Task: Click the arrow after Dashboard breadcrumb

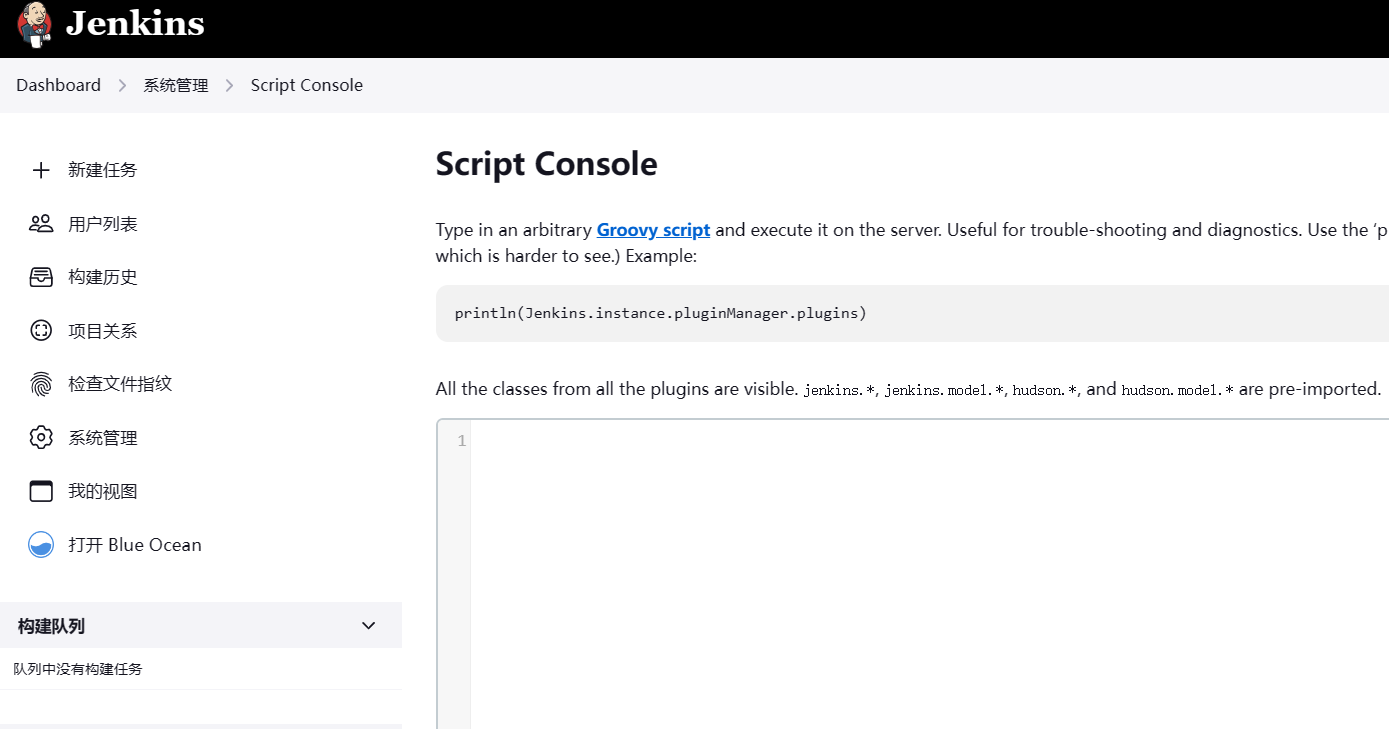Action: click(x=122, y=86)
